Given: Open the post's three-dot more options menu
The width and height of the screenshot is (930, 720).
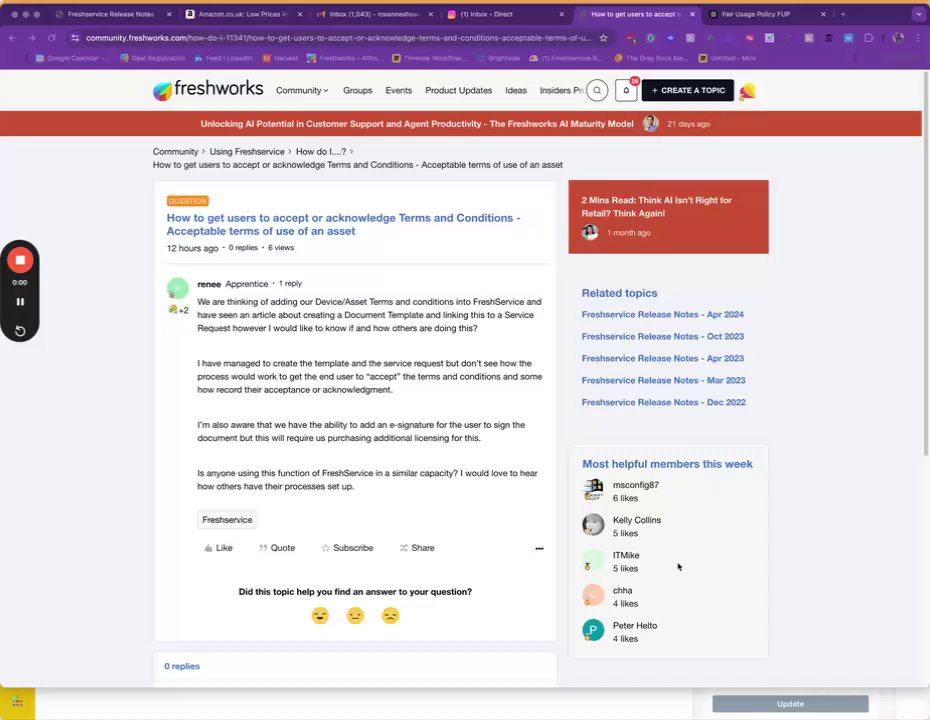Looking at the screenshot, I should click(x=539, y=549).
